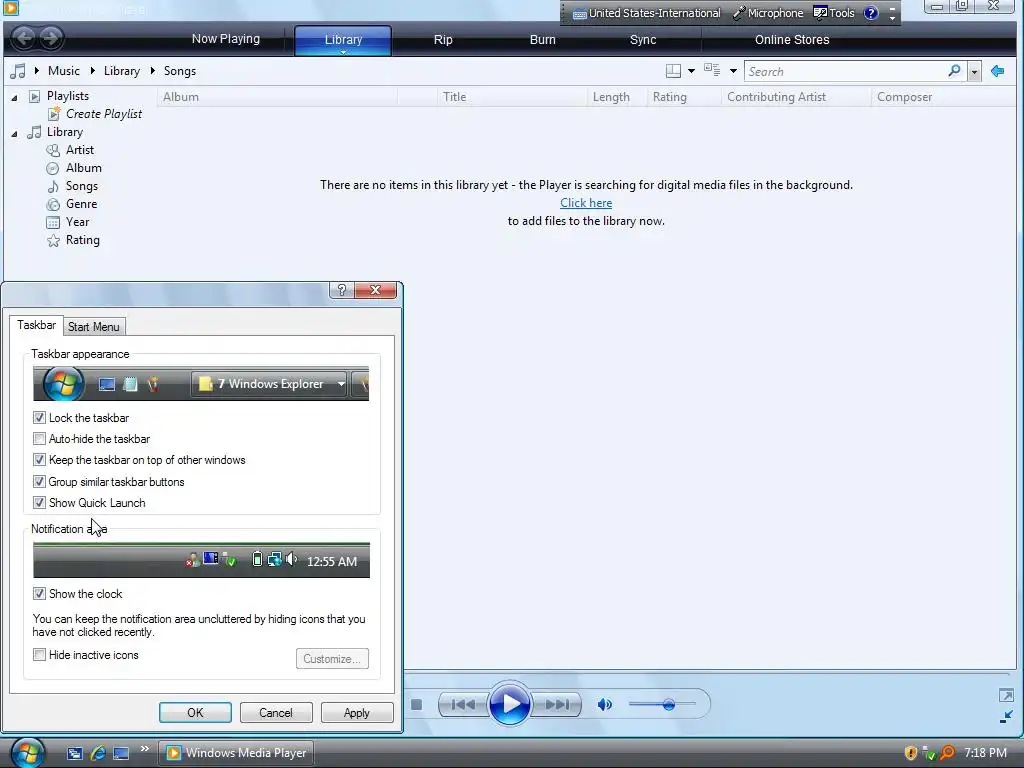Expand the Library breadcrumb arrow

pyautogui.click(x=153, y=71)
